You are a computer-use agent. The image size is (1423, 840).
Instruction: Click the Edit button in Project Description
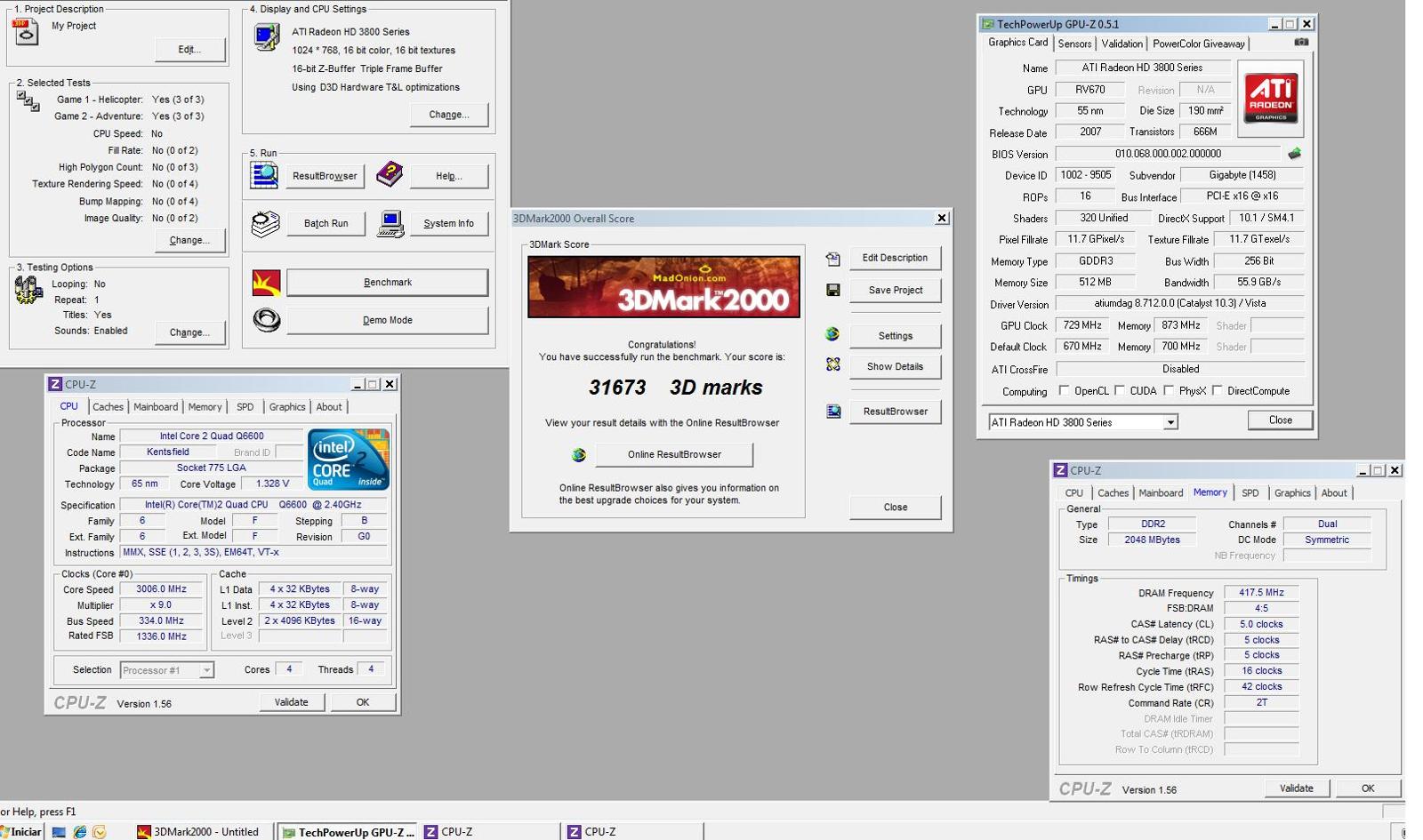pyautogui.click(x=189, y=50)
